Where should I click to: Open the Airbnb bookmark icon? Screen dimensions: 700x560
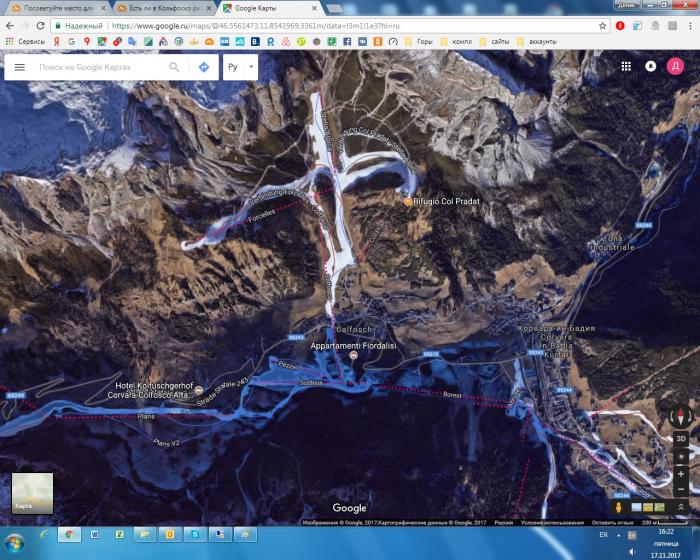coord(286,42)
